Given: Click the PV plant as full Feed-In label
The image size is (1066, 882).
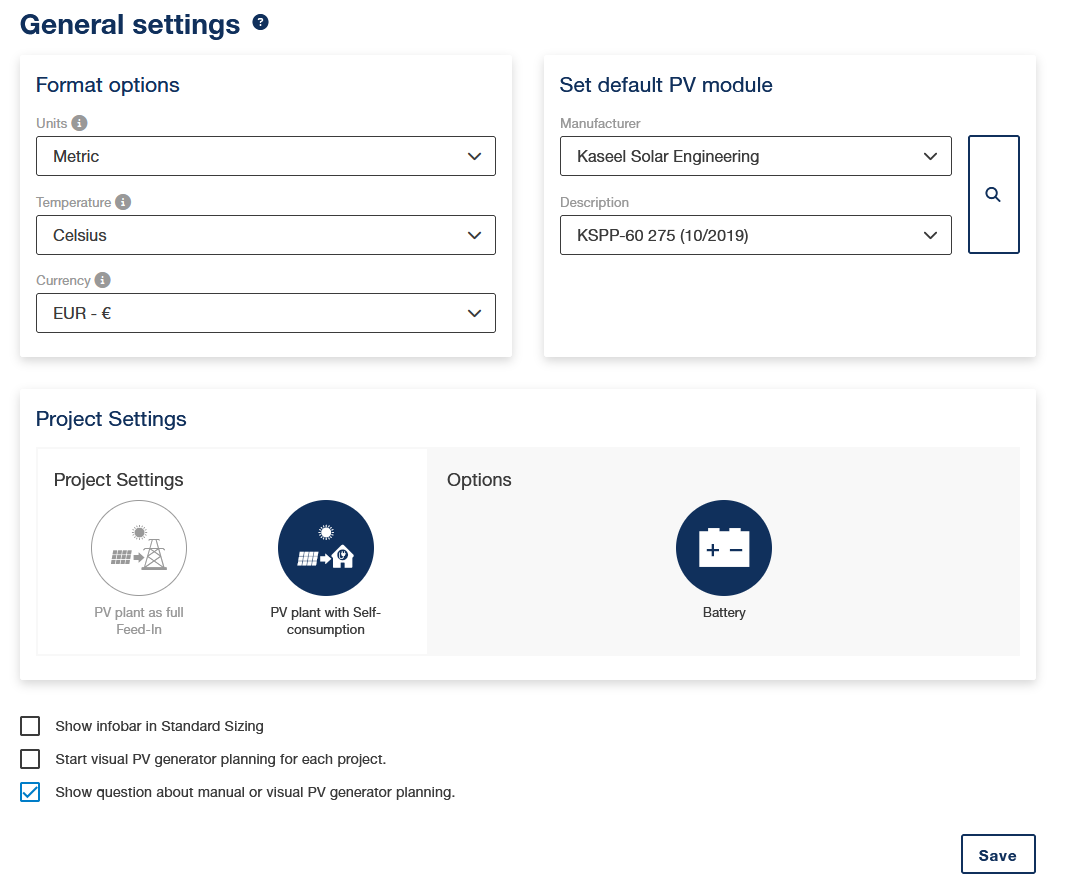Looking at the screenshot, I should click(x=139, y=621).
